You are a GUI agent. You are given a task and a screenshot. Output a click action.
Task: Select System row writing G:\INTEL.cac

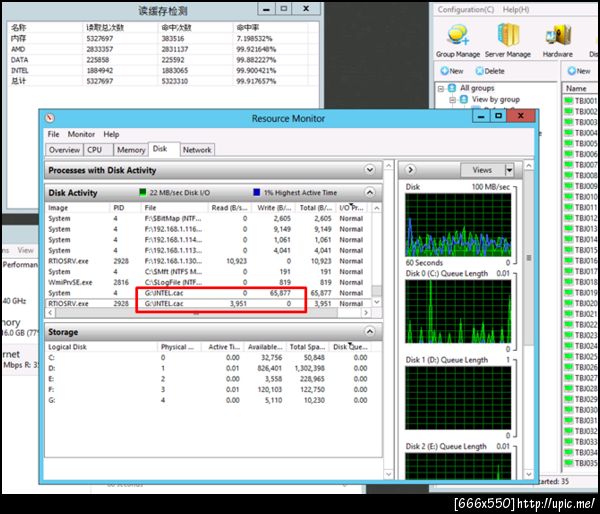pyautogui.click(x=209, y=293)
